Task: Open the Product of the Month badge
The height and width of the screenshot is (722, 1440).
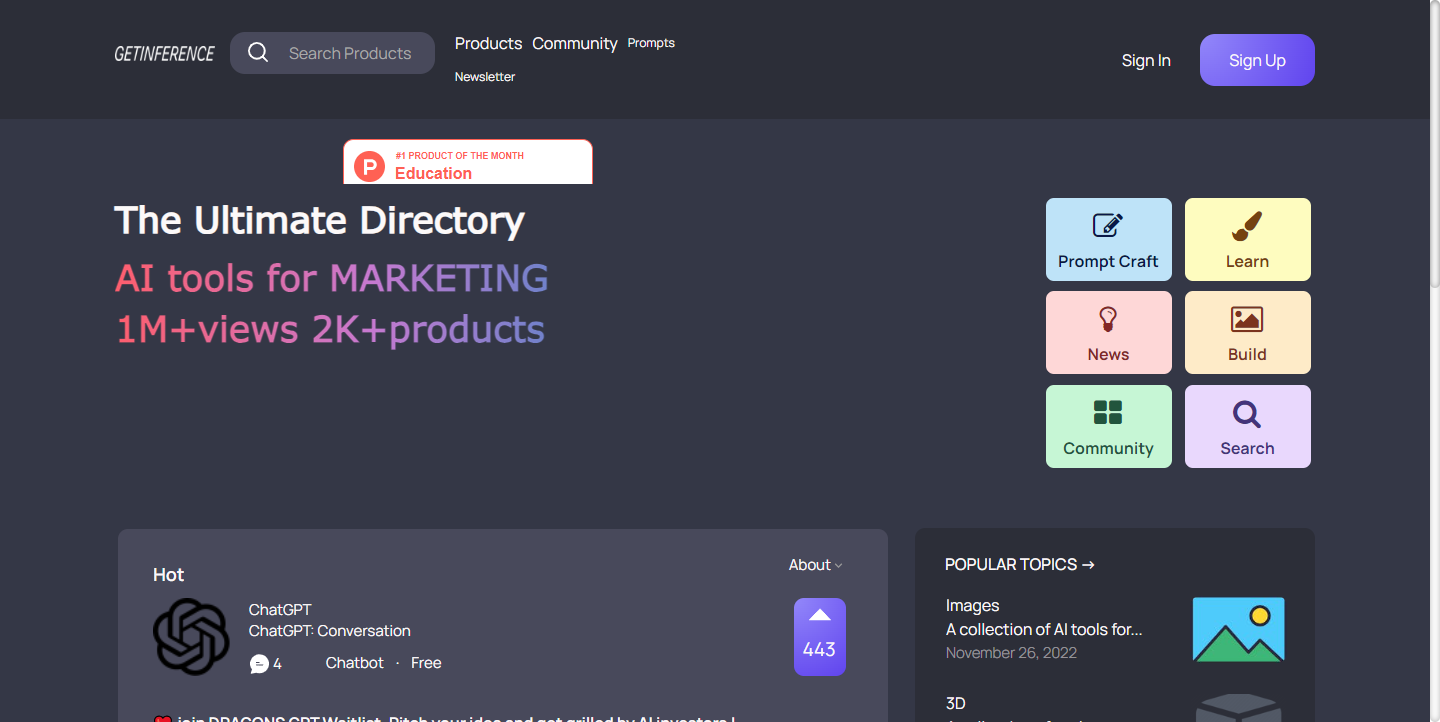Action: [x=468, y=162]
